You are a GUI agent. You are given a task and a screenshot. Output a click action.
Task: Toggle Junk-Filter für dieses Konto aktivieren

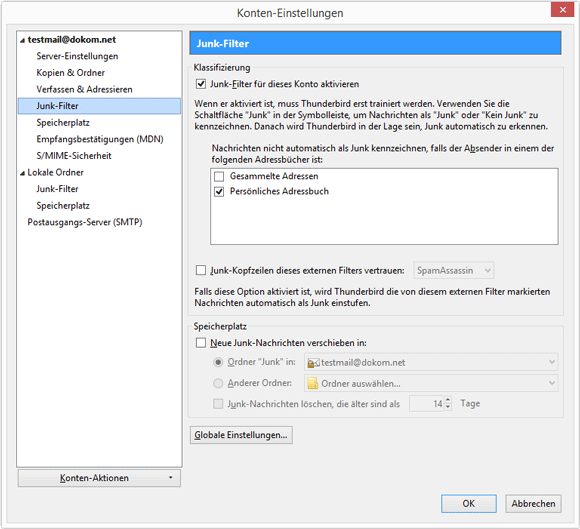pos(201,84)
